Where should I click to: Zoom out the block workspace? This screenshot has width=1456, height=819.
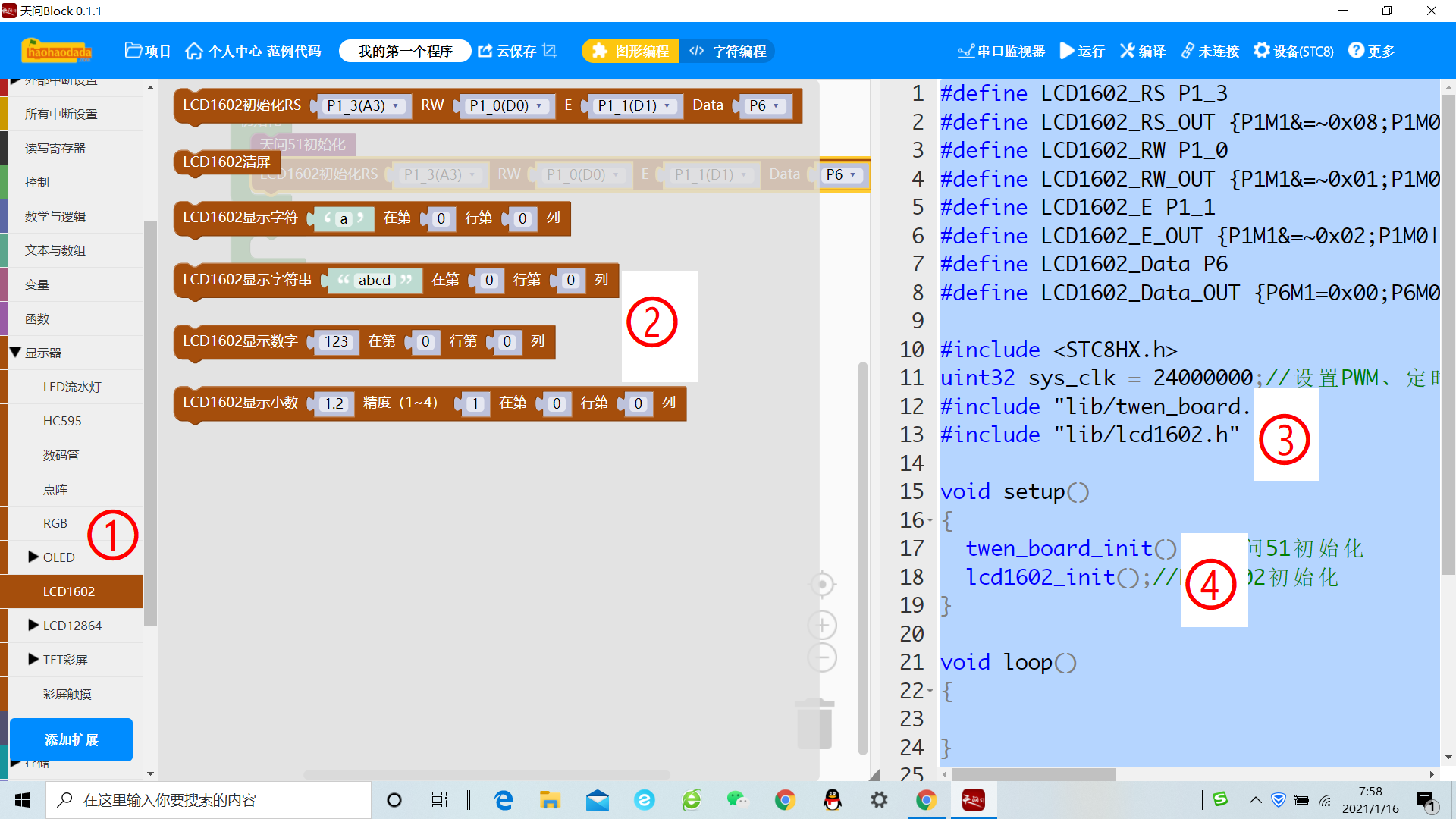point(822,657)
